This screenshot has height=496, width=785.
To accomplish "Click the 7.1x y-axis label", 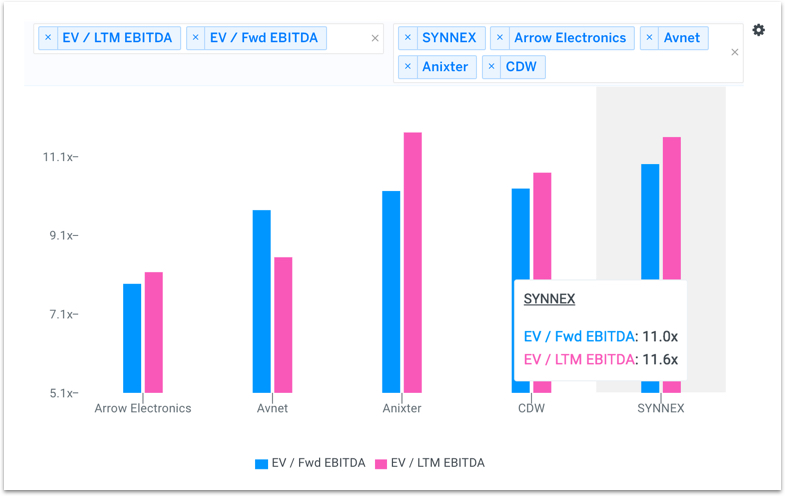I will coord(63,314).
